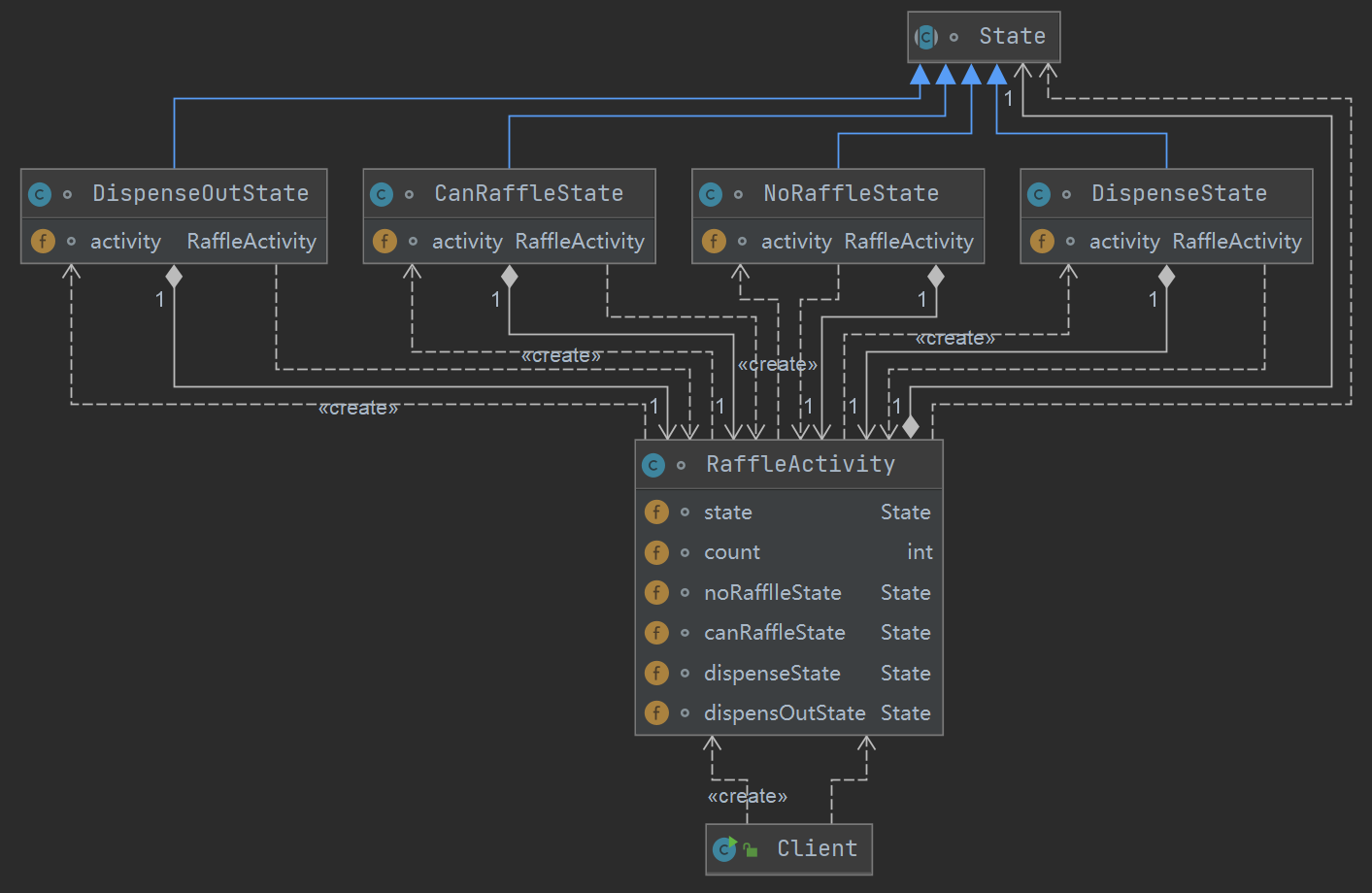The width and height of the screenshot is (1372, 893).
Task: Select the DispenseOutState class title
Action: 200,194
